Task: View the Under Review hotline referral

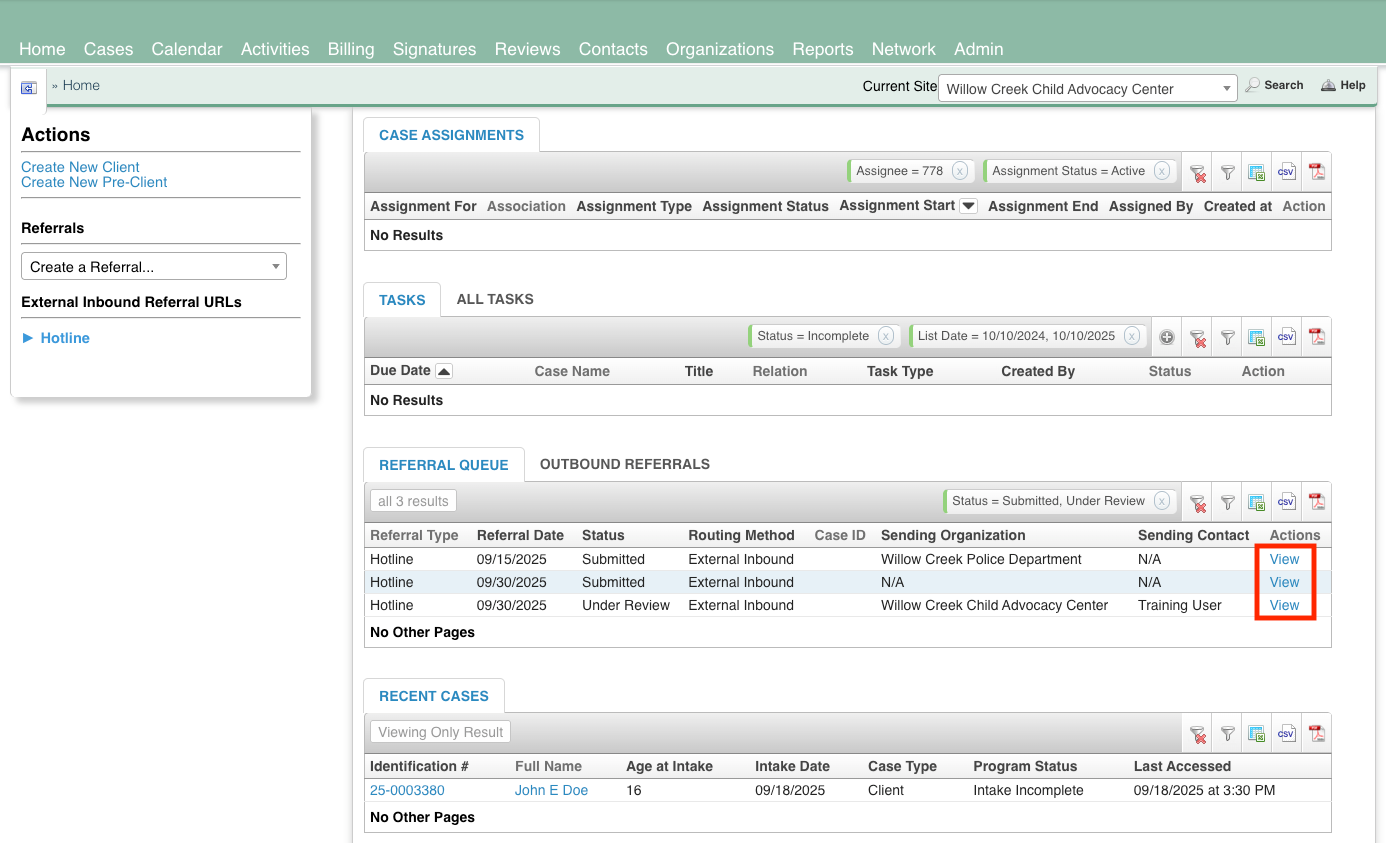Action: tap(1284, 605)
